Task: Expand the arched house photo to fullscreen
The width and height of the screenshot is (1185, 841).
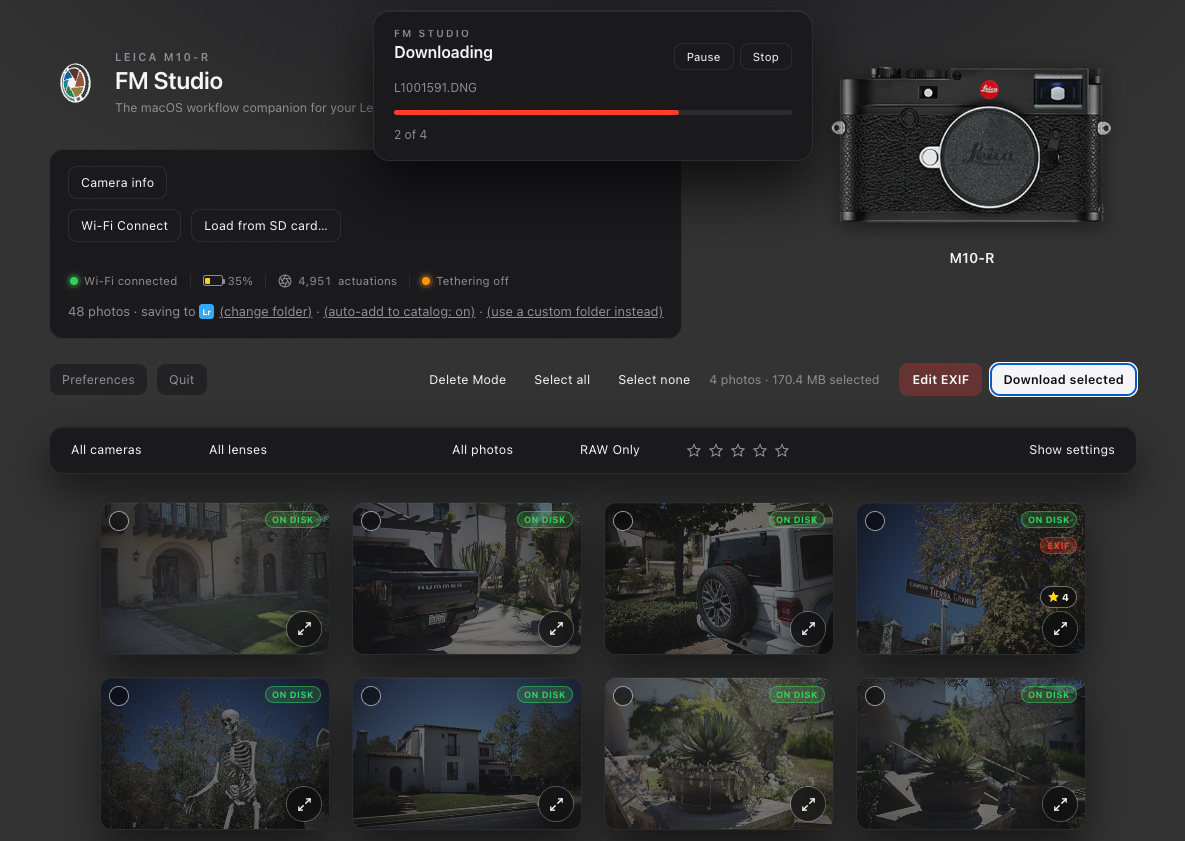Action: click(x=304, y=629)
